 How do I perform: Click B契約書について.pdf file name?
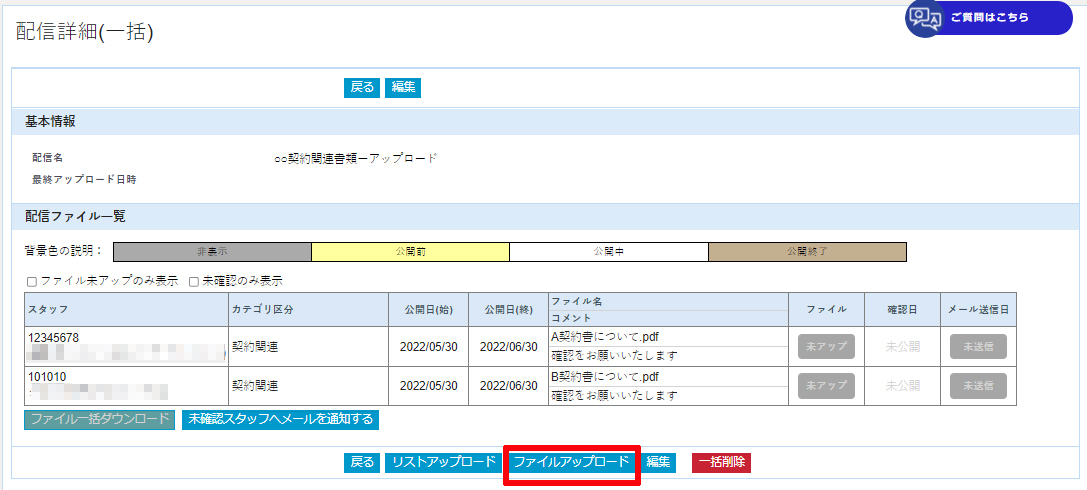pos(605,377)
